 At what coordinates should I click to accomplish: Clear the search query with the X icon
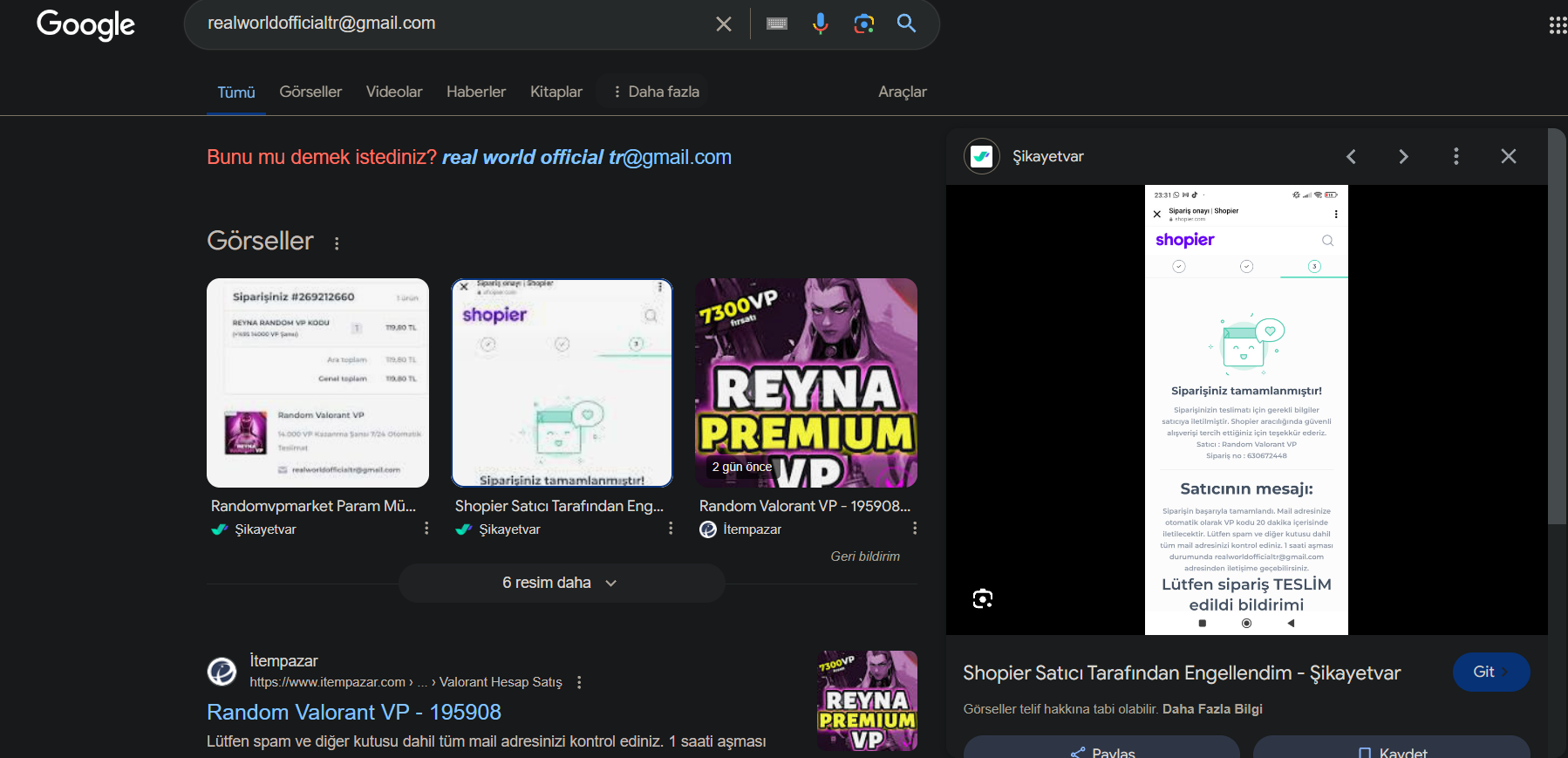(724, 24)
